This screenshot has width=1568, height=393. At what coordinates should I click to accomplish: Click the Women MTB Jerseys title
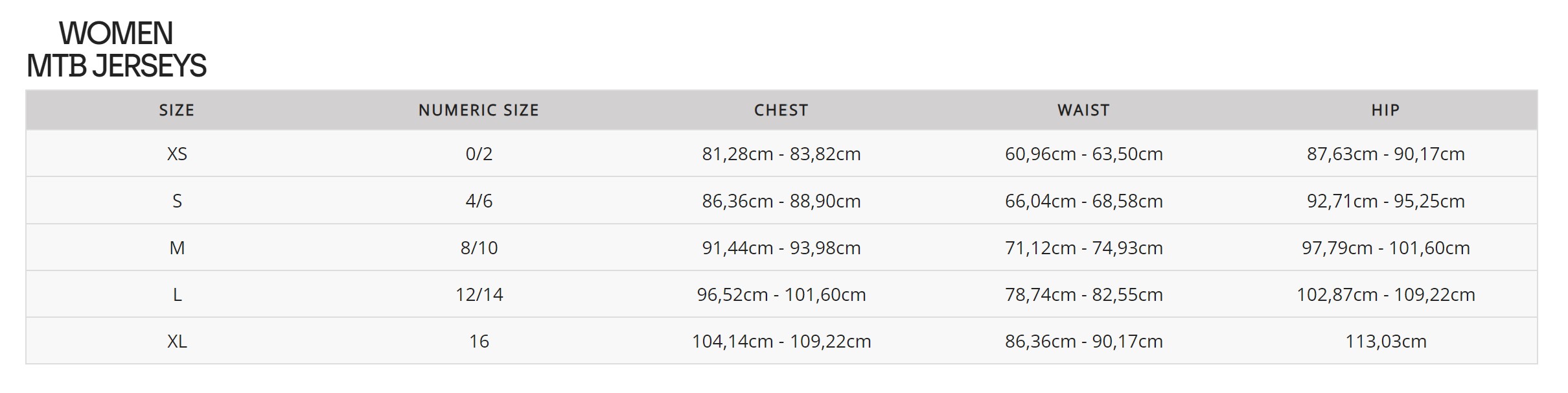117,49
